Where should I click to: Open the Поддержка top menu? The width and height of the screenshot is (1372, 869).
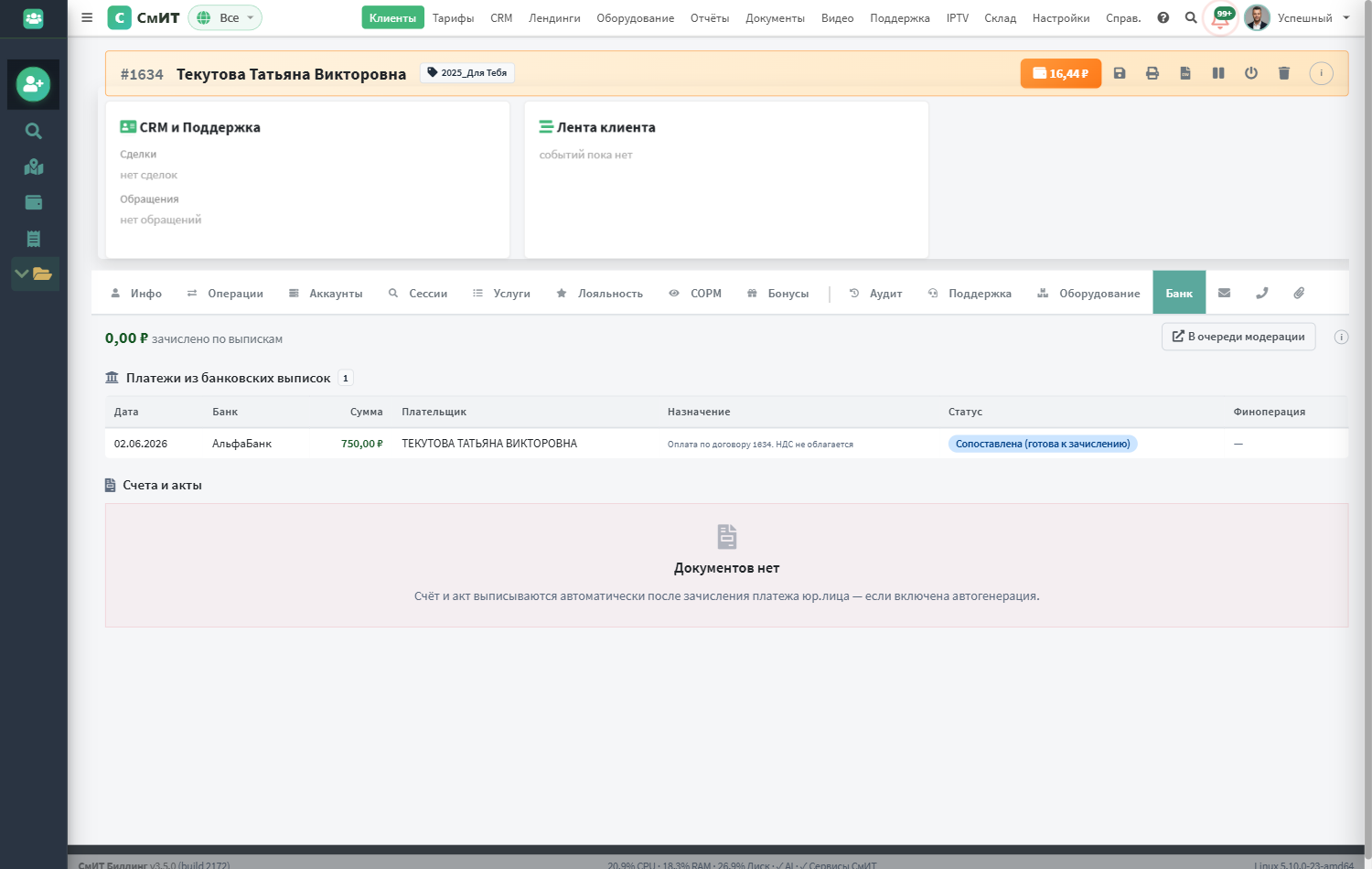(900, 17)
